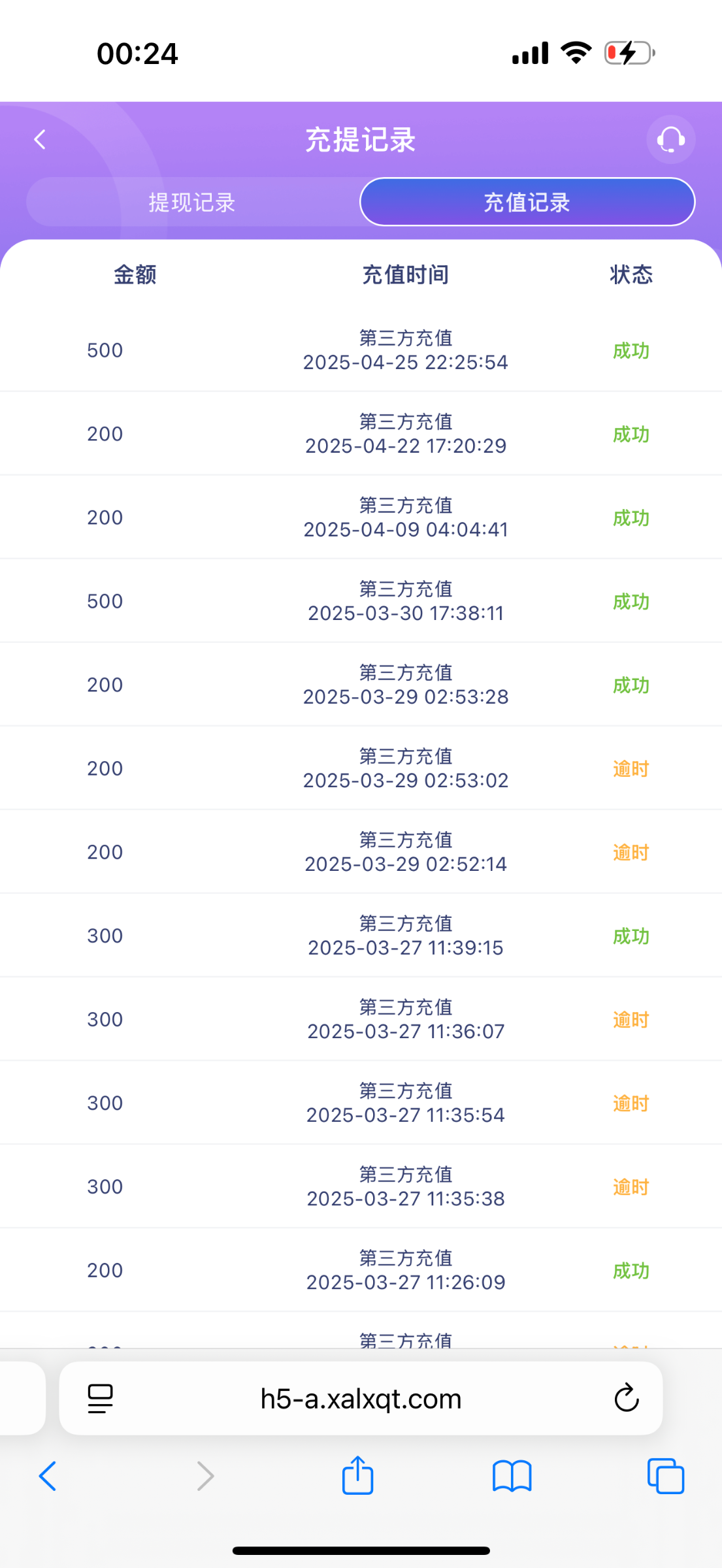Tap the 充值时间 column header
Screen dimensions: 722x1568
click(405, 274)
